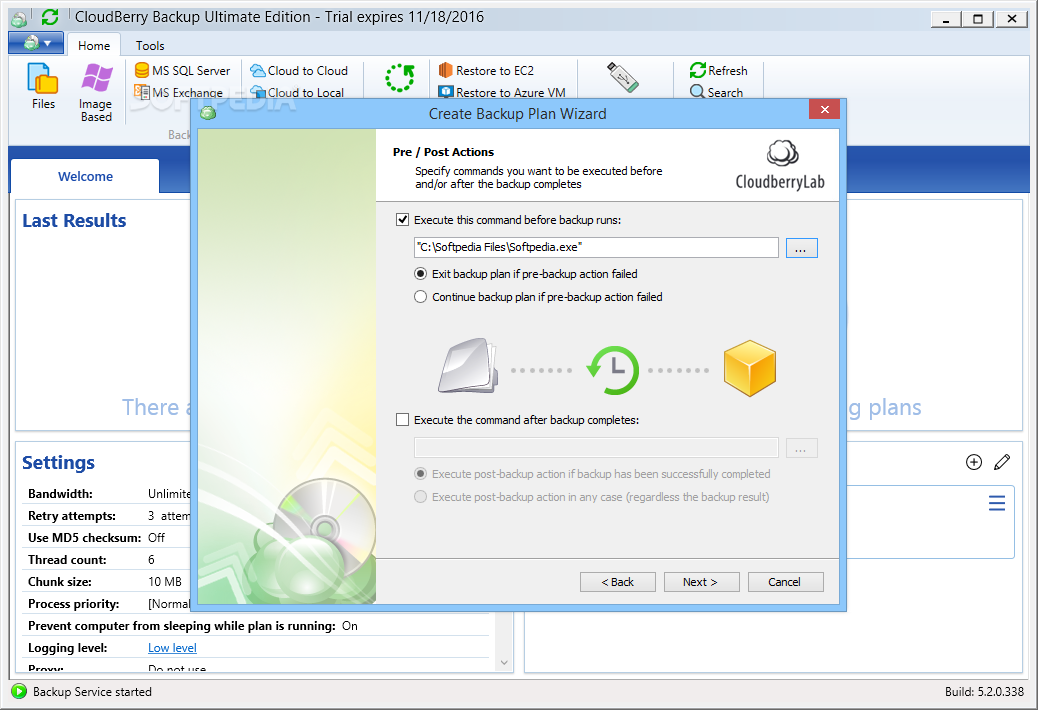Open the Low level logging link

tap(172, 648)
